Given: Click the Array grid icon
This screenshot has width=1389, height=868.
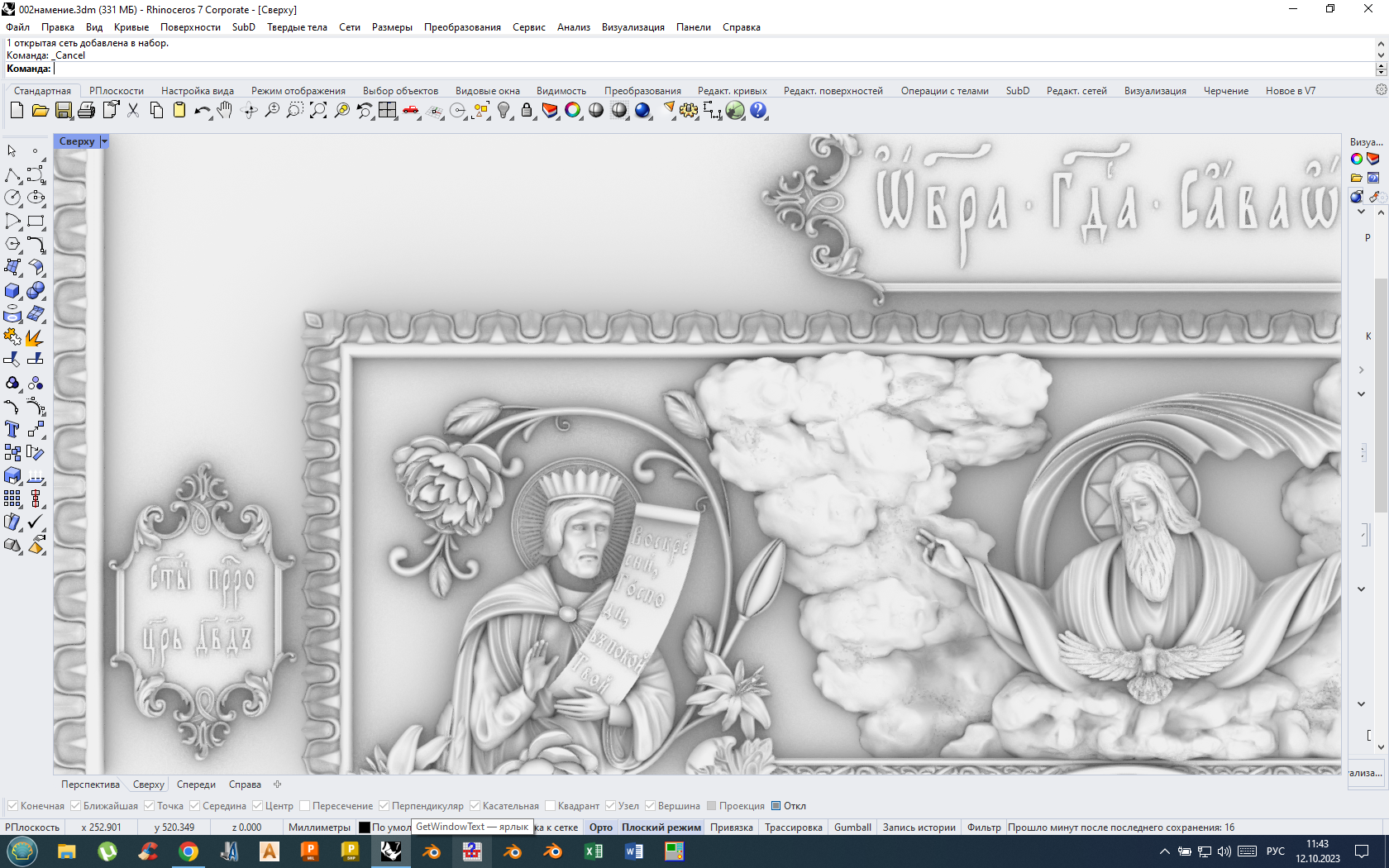Looking at the screenshot, I should (12, 498).
